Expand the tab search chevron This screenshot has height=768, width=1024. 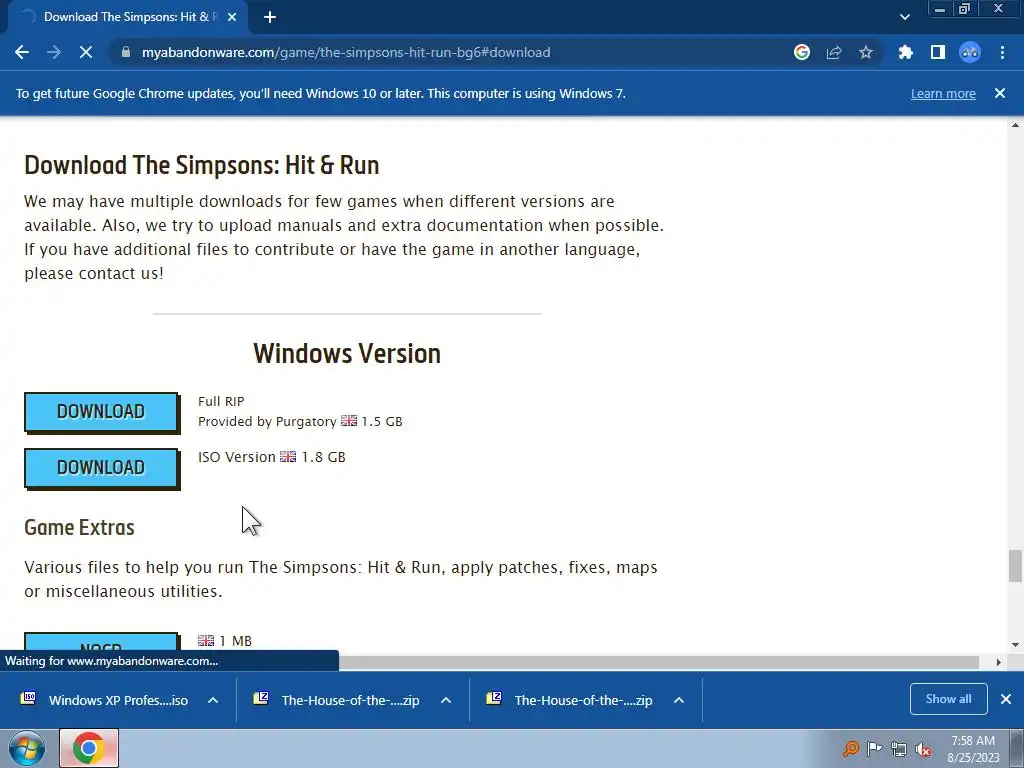[x=904, y=17]
